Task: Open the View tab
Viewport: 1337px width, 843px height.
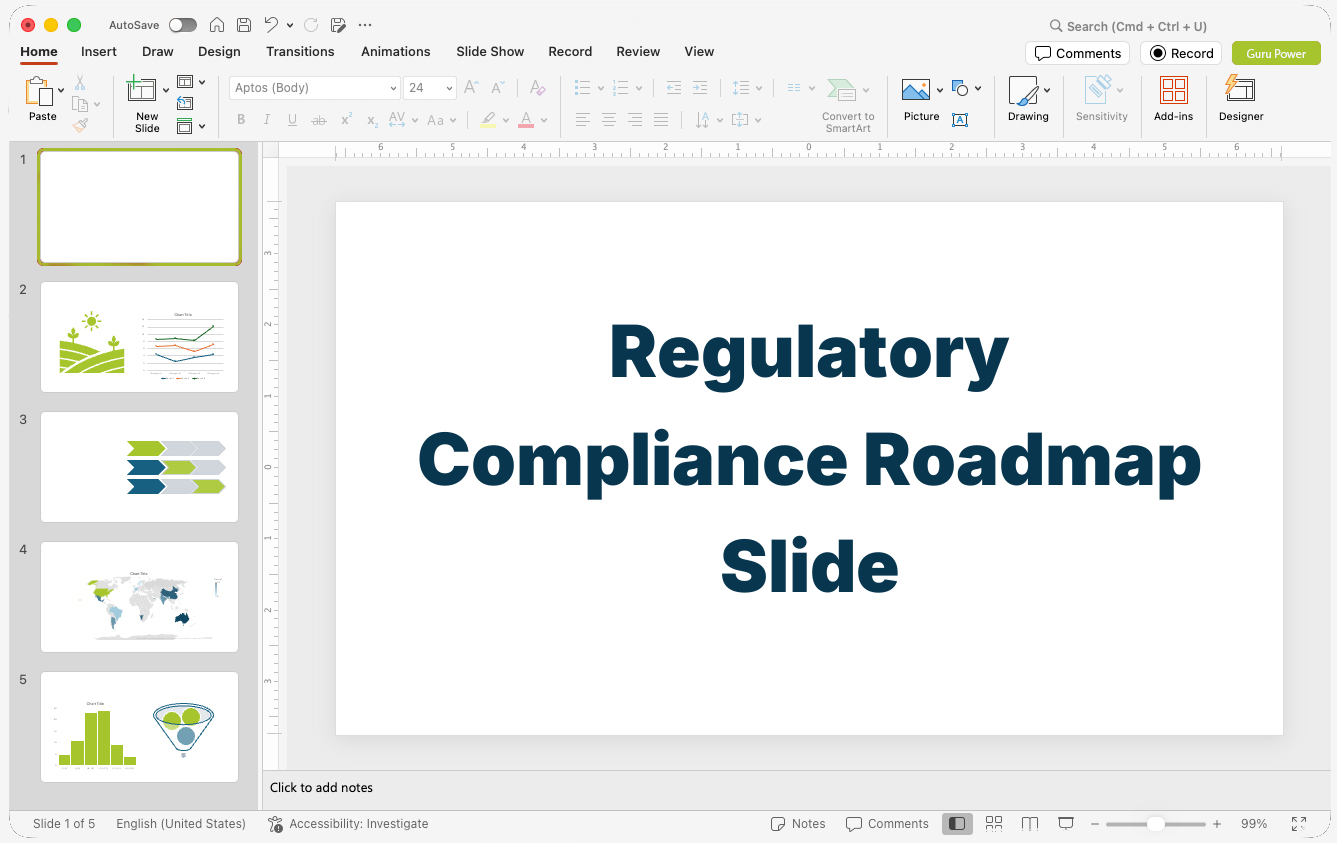Action: pos(699,52)
